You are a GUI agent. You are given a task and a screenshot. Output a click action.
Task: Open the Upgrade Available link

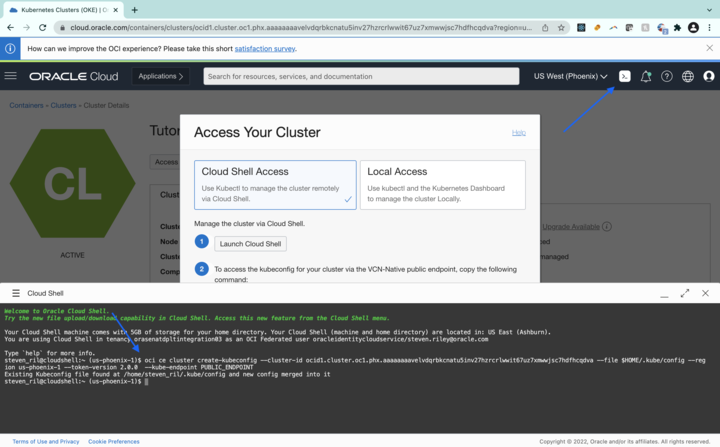[x=571, y=226]
